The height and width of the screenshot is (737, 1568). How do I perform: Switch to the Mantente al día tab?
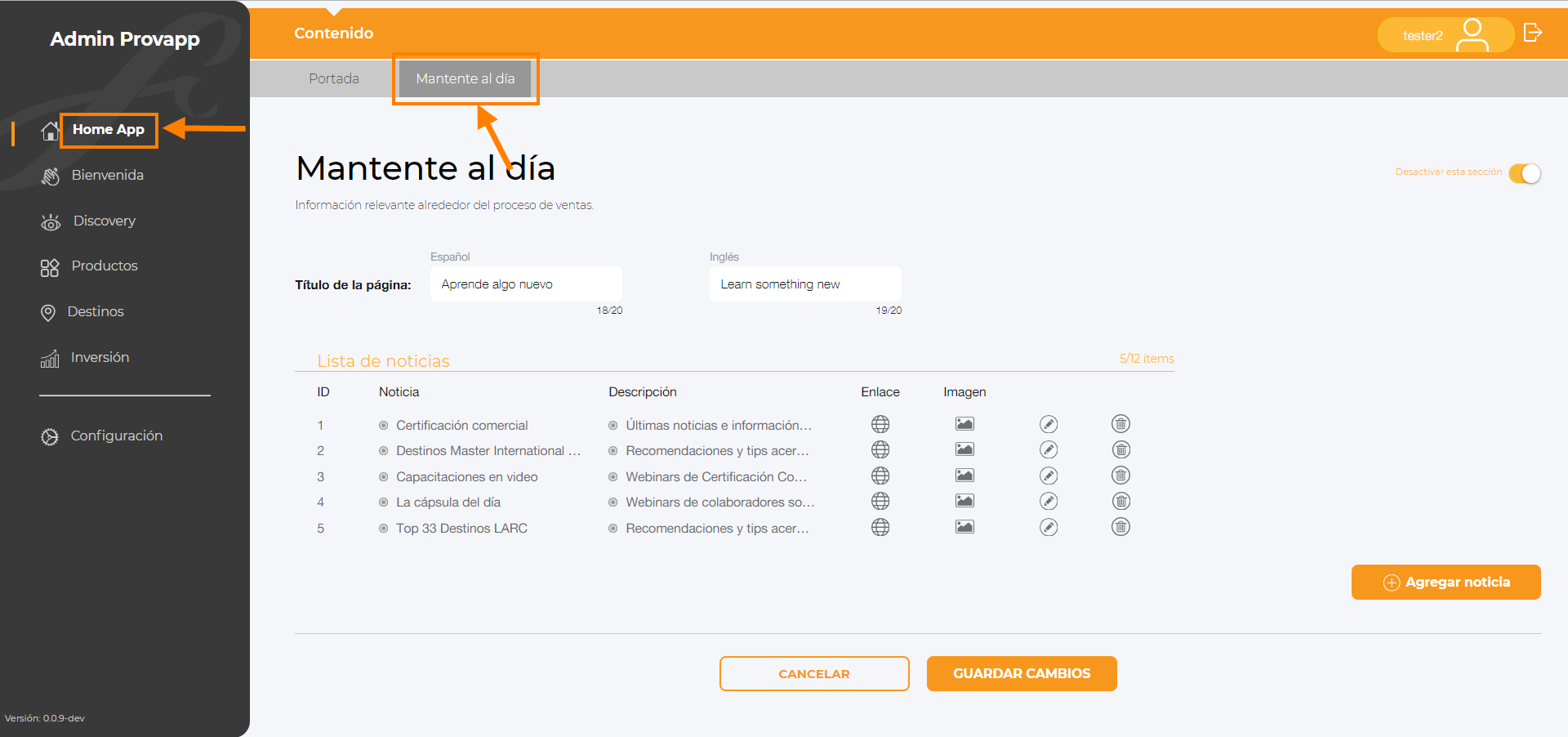click(465, 78)
